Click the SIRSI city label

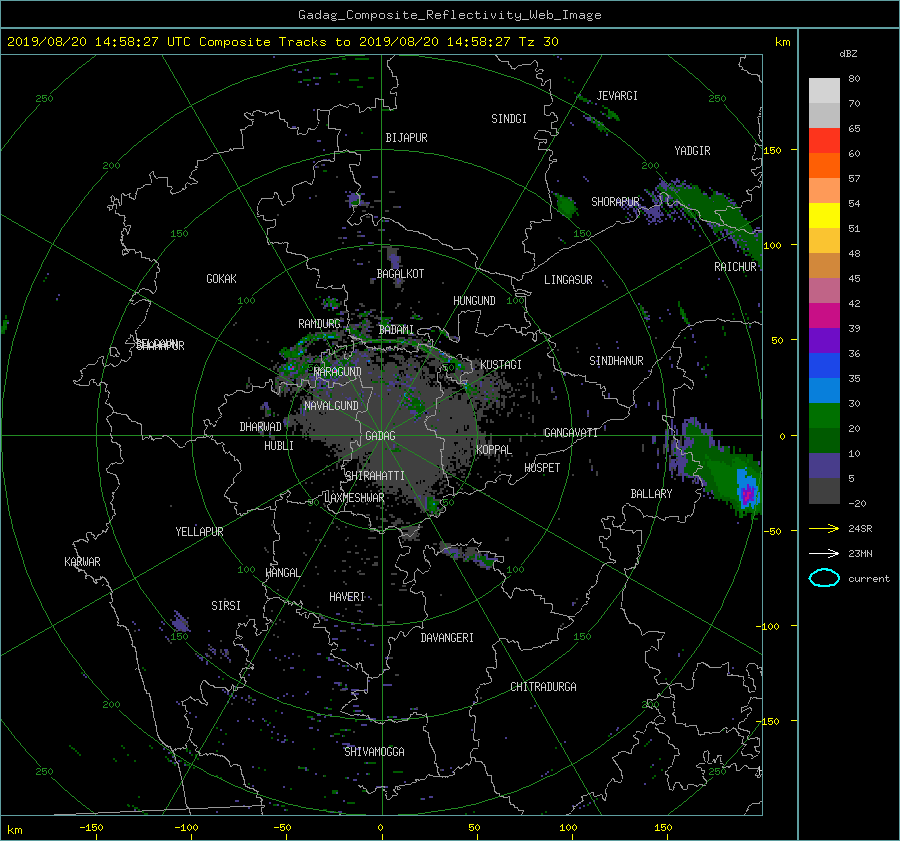pyautogui.click(x=226, y=606)
